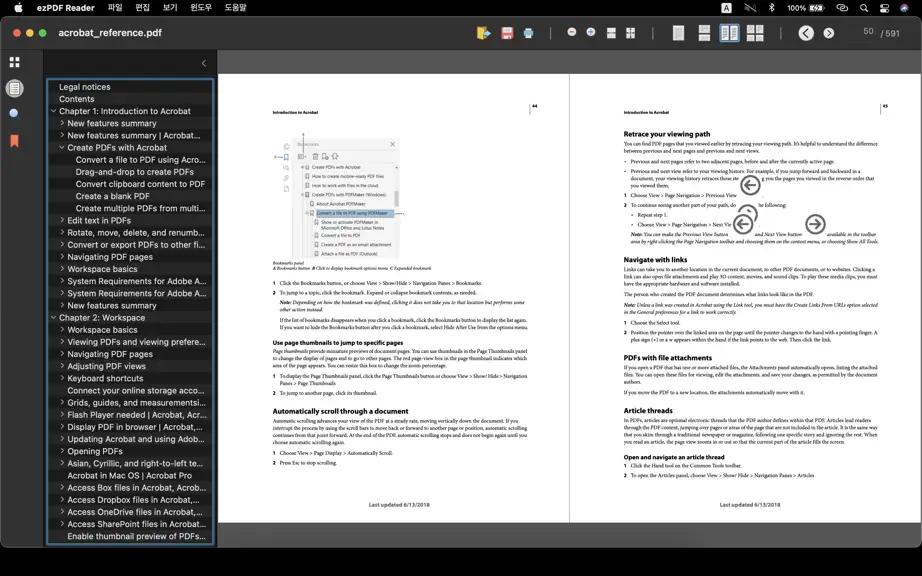Image resolution: width=922 pixels, height=576 pixels.
Task: Open Acrobat in Mac OS | Acrobat Pro entry
Action: pyautogui.click(x=130, y=475)
